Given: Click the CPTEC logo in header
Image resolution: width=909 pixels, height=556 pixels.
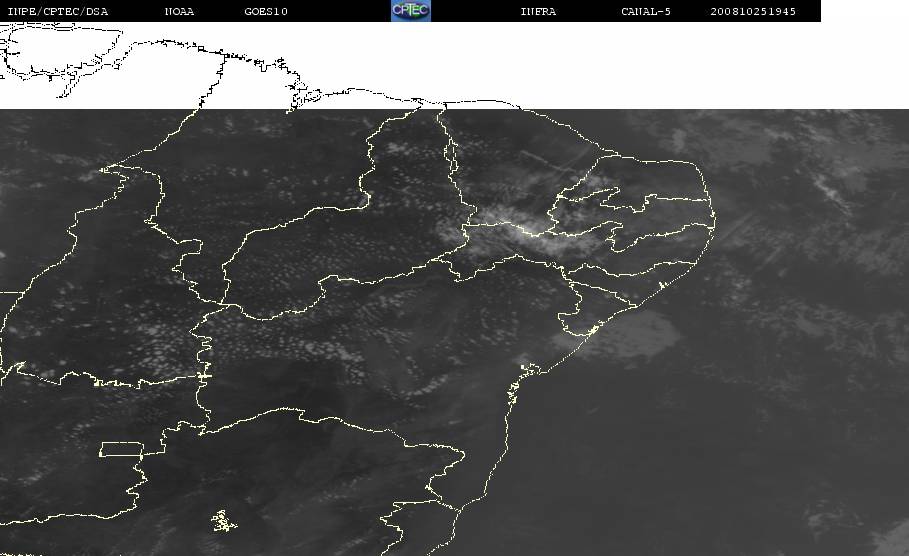Looking at the screenshot, I should click(x=411, y=10).
